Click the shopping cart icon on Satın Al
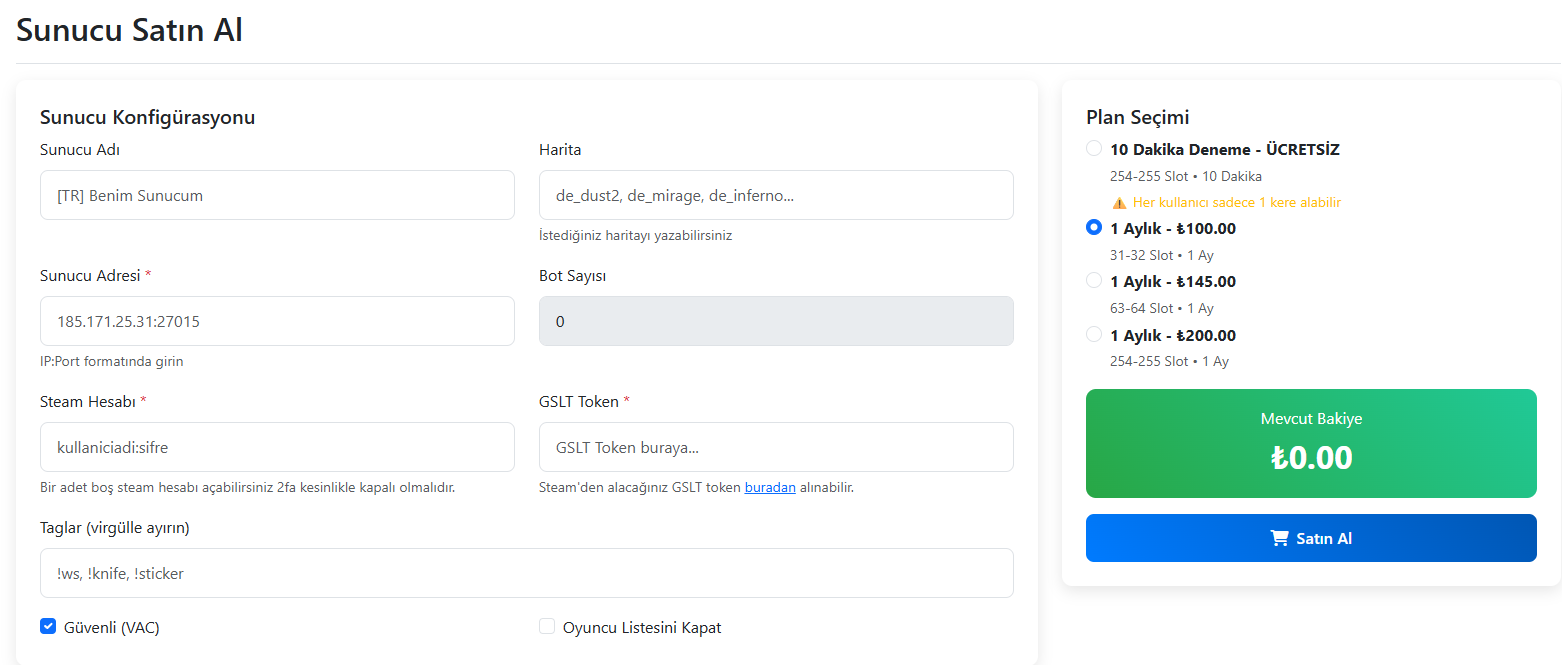Screen dimensions: 1562x665 (1279, 538)
